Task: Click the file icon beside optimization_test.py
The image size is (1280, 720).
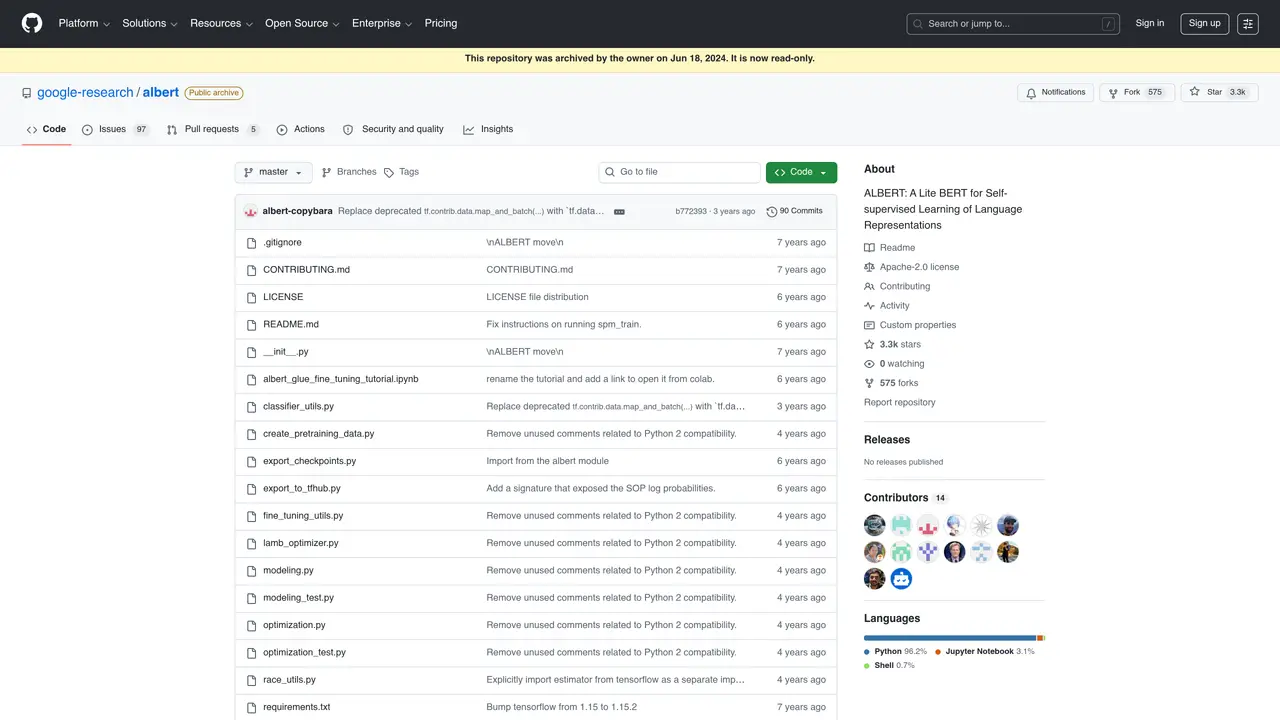Action: [252, 653]
